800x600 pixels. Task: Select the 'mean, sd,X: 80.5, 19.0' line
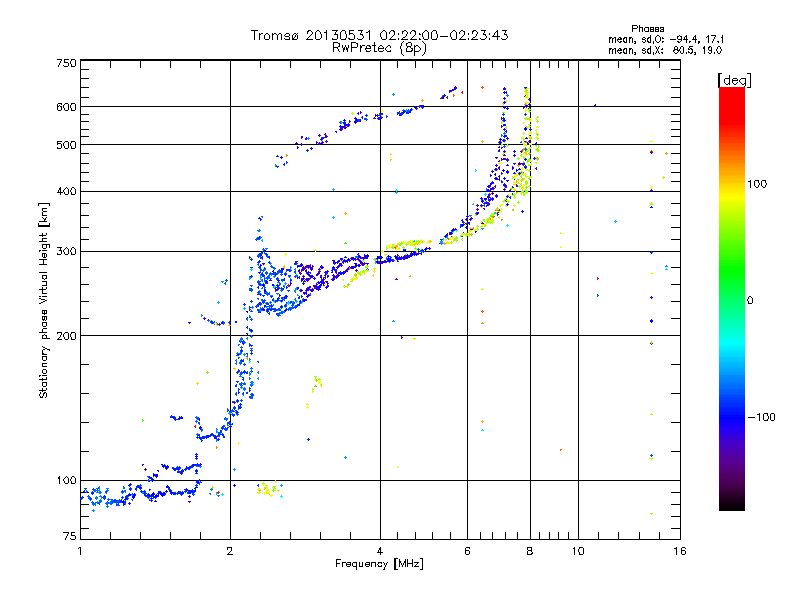pos(665,51)
